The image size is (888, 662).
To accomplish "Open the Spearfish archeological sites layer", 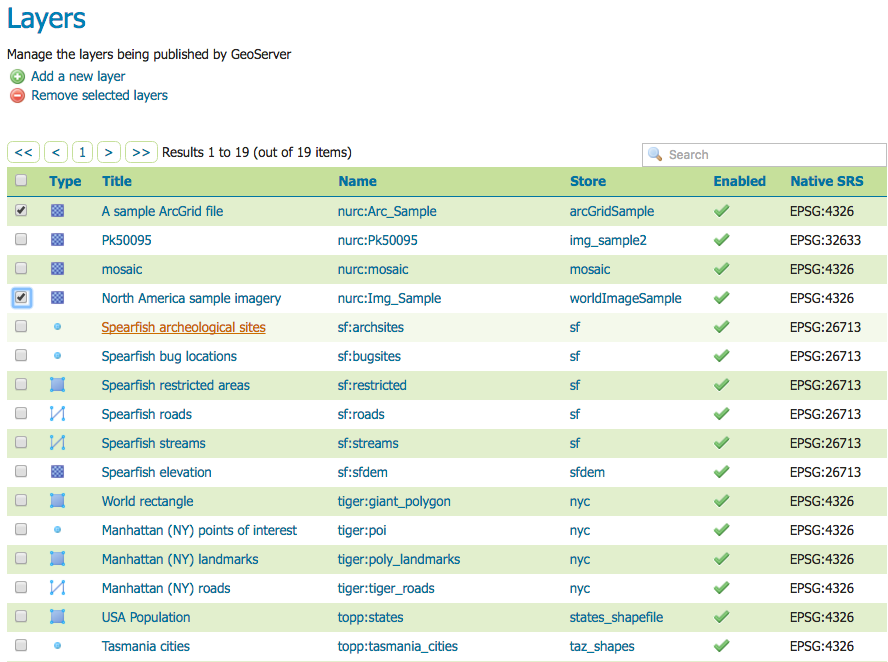I will tap(183, 326).
